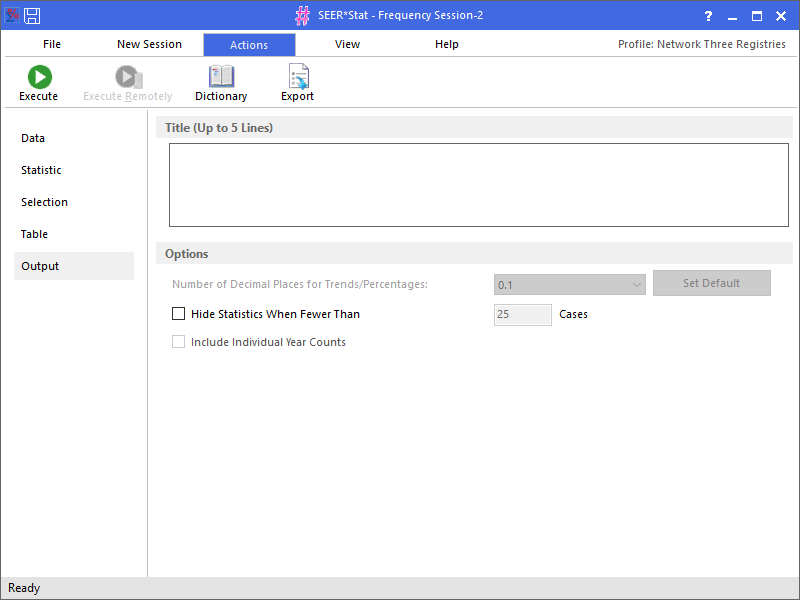Click the pink hash session icon
Screen dimensions: 800x600
coord(302,16)
